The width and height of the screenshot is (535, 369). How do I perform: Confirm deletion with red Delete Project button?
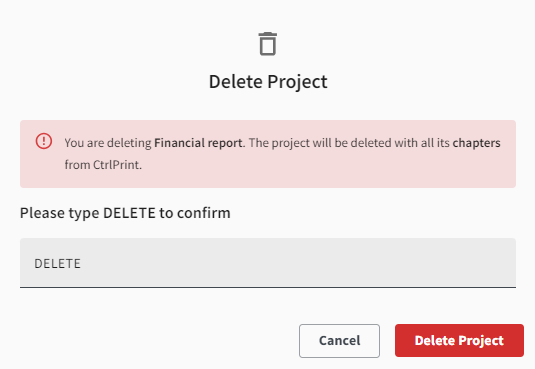tap(459, 340)
